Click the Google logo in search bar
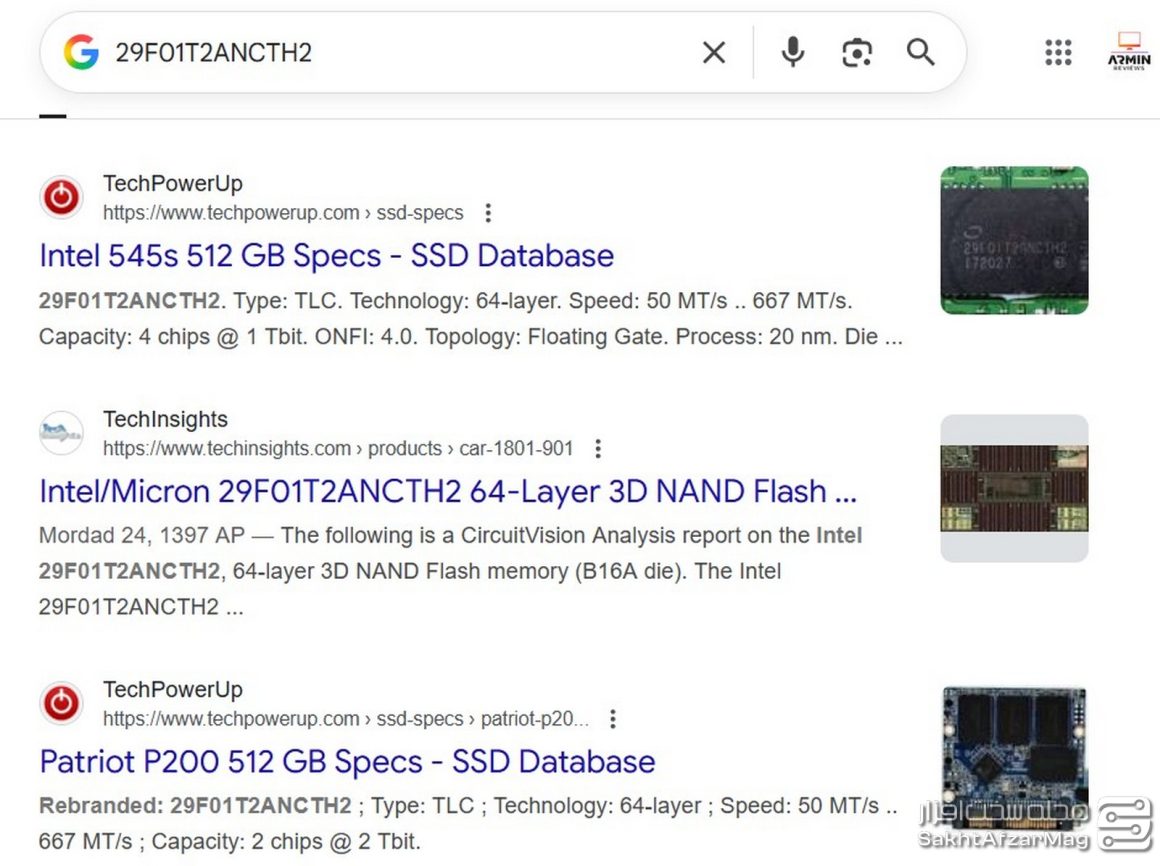 pos(81,52)
